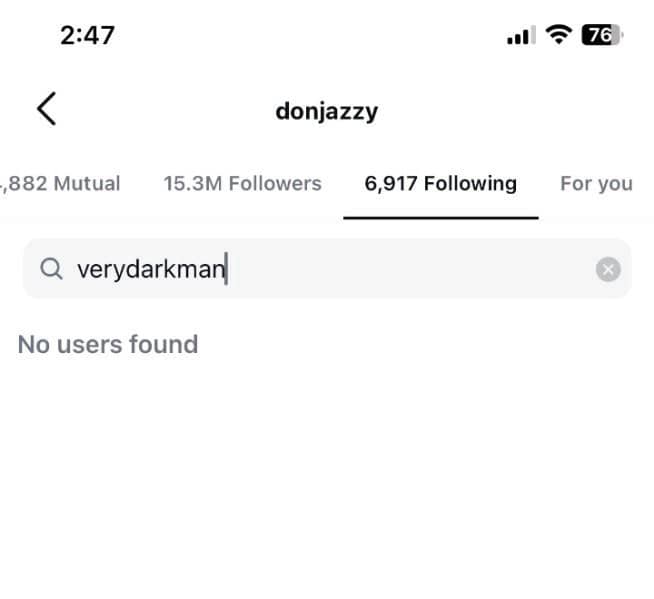Tap empty space inside the search bar
Image resolution: width=654 pixels, height=599 pixels.
[409, 269]
